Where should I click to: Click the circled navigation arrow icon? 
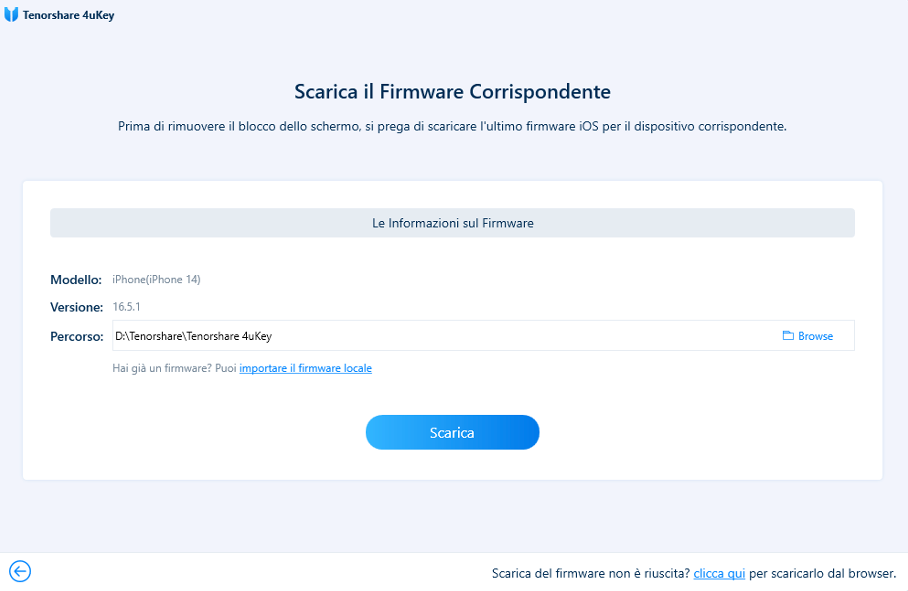click(20, 571)
